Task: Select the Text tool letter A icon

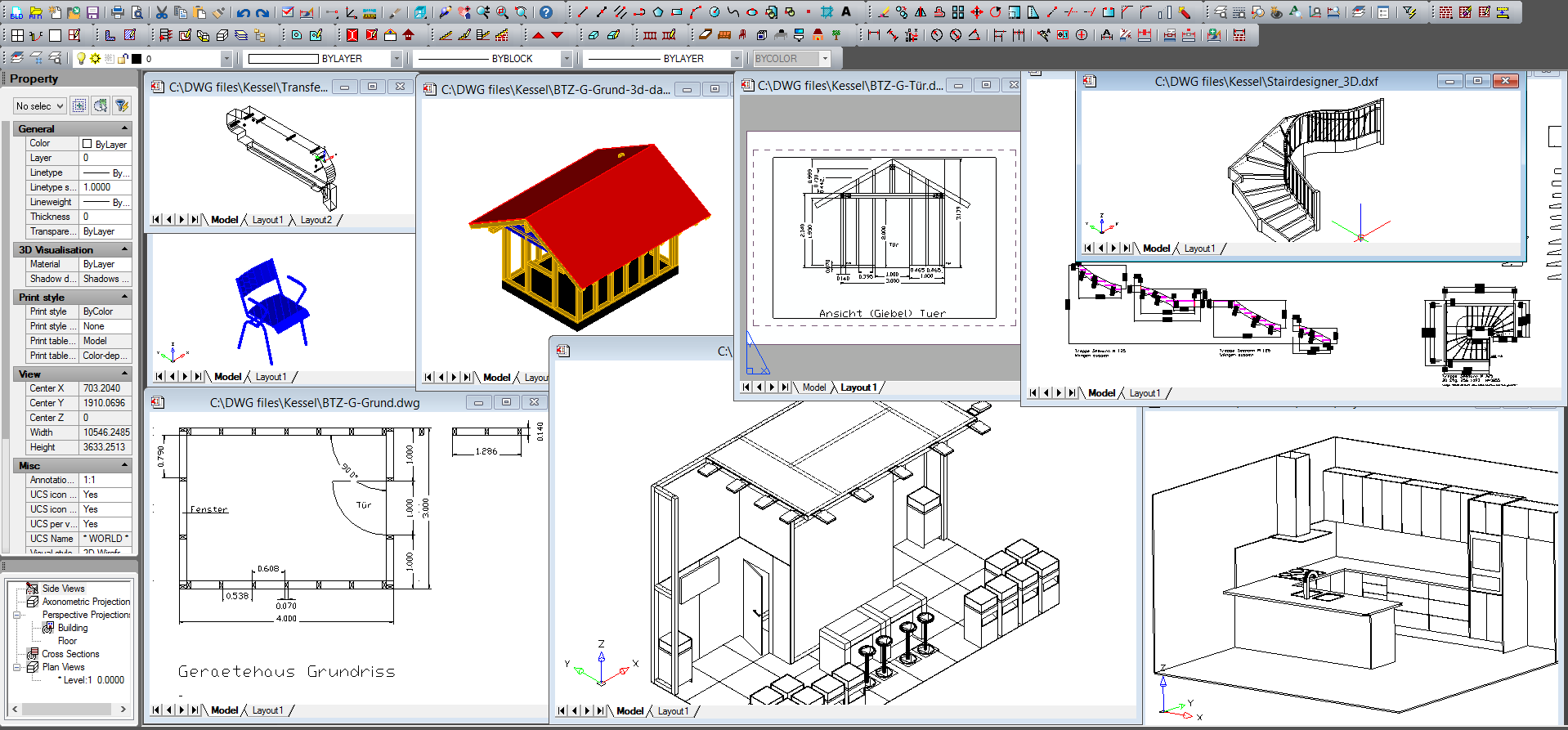Action: coord(846,12)
